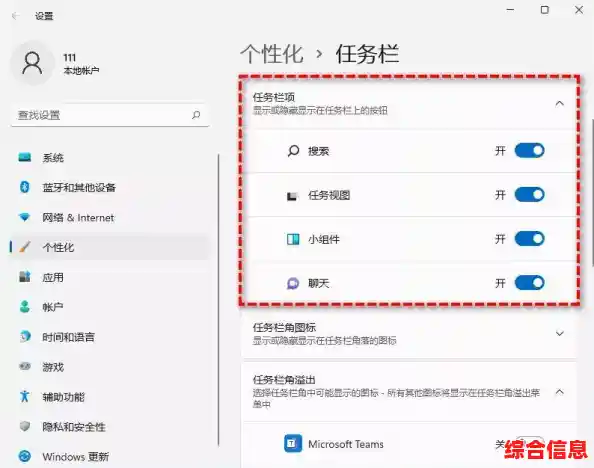
Task: Open 系统 settings category
Action: click(x=110, y=157)
